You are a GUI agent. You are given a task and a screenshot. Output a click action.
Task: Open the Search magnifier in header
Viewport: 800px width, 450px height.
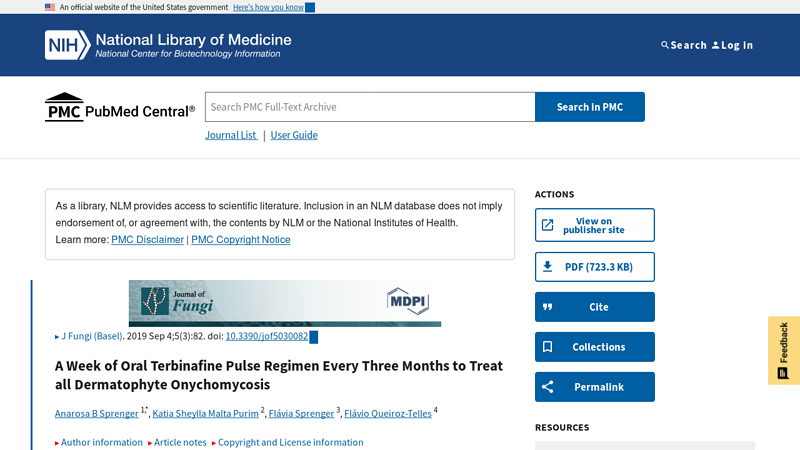pos(666,45)
